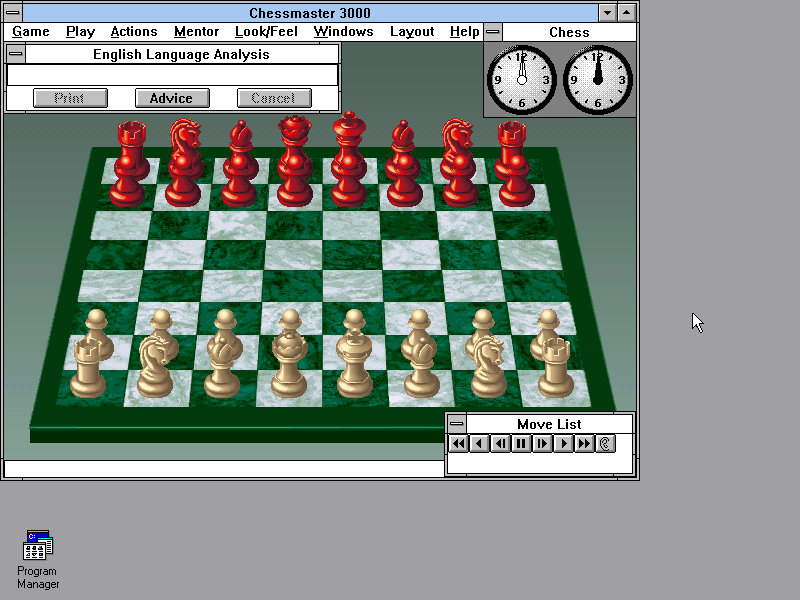Jump to the last move in Move List

click(584, 443)
